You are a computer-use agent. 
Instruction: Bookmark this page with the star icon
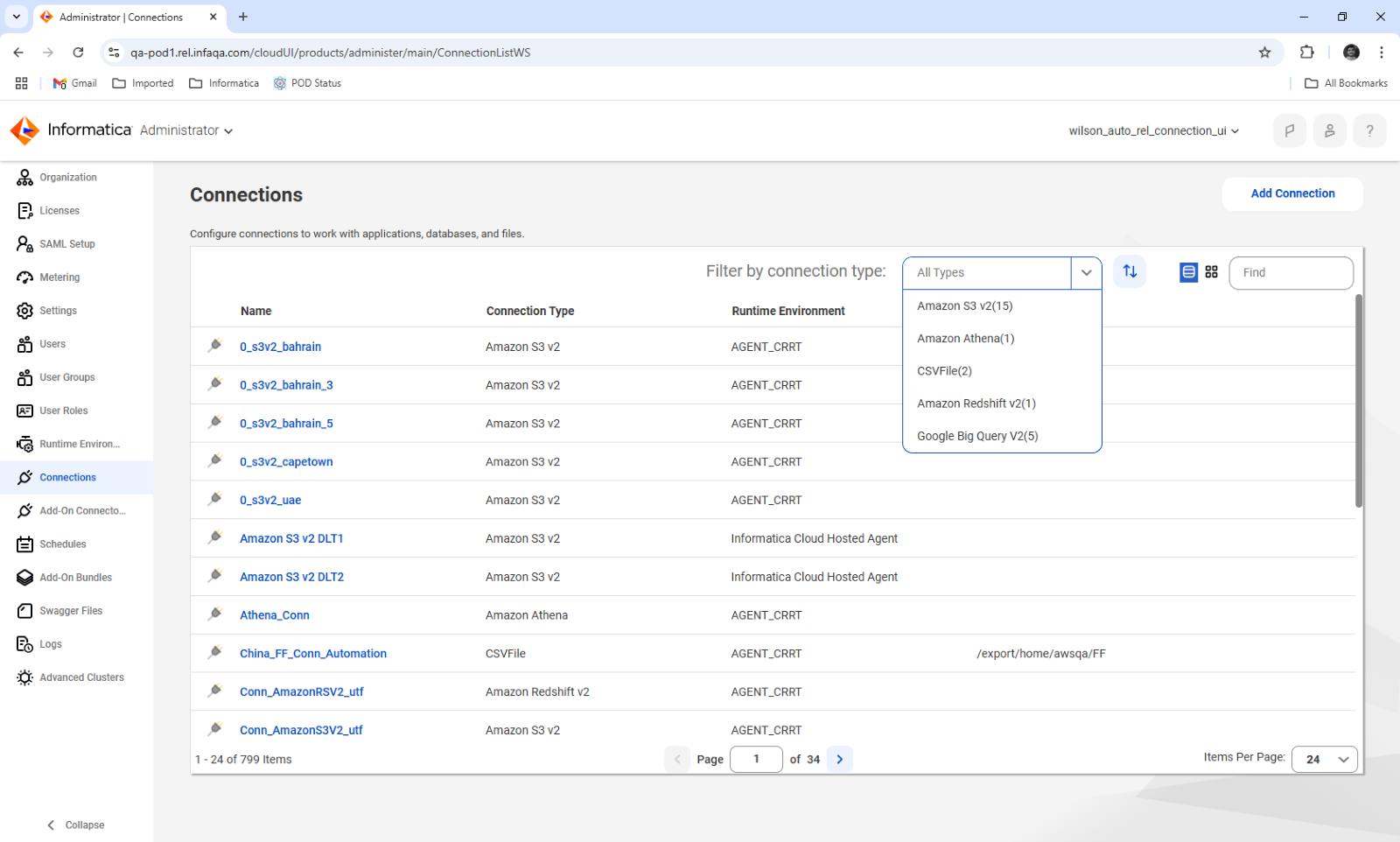point(1264,53)
